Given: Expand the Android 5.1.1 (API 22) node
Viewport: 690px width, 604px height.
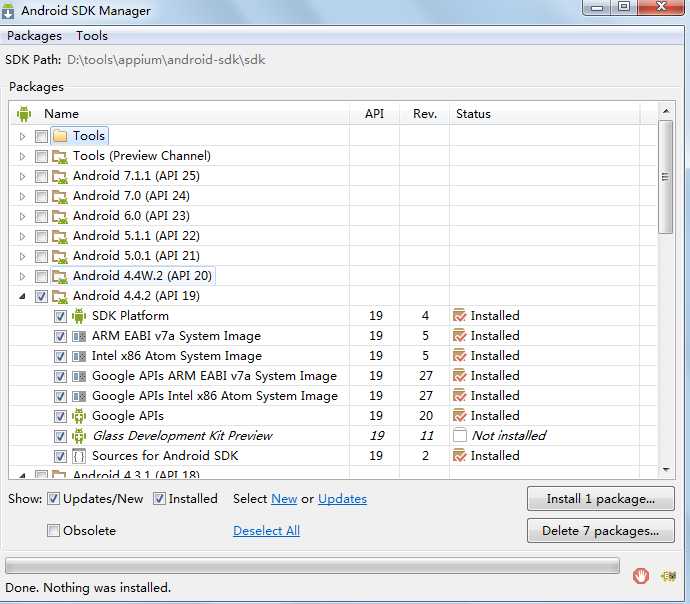Looking at the screenshot, I should click(x=22, y=236).
